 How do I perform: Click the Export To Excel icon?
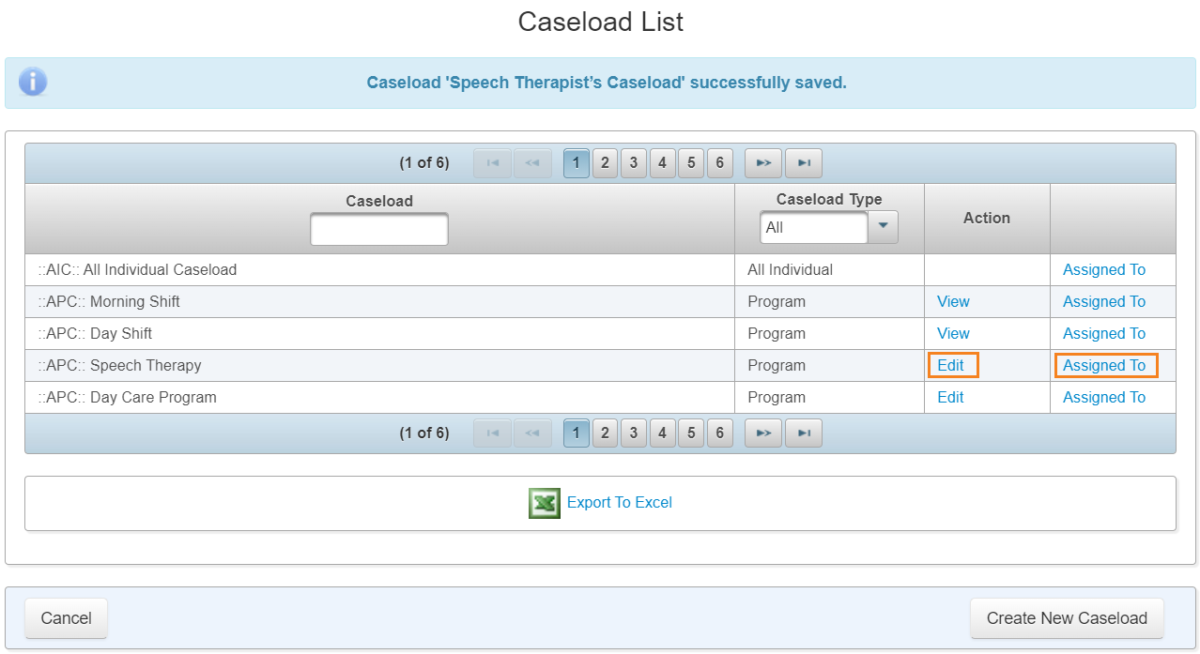(545, 503)
